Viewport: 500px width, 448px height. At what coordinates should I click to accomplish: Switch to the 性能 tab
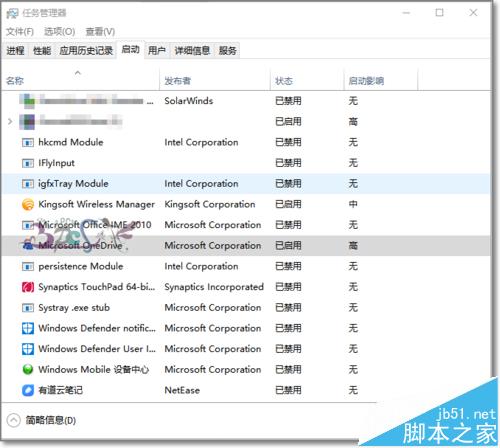[42, 51]
